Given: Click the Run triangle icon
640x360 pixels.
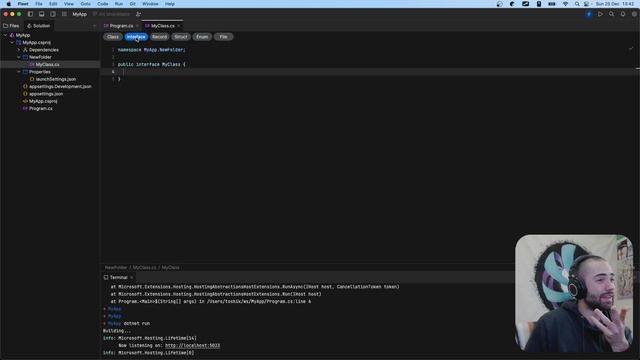Looking at the screenshot, I should pos(600,14).
